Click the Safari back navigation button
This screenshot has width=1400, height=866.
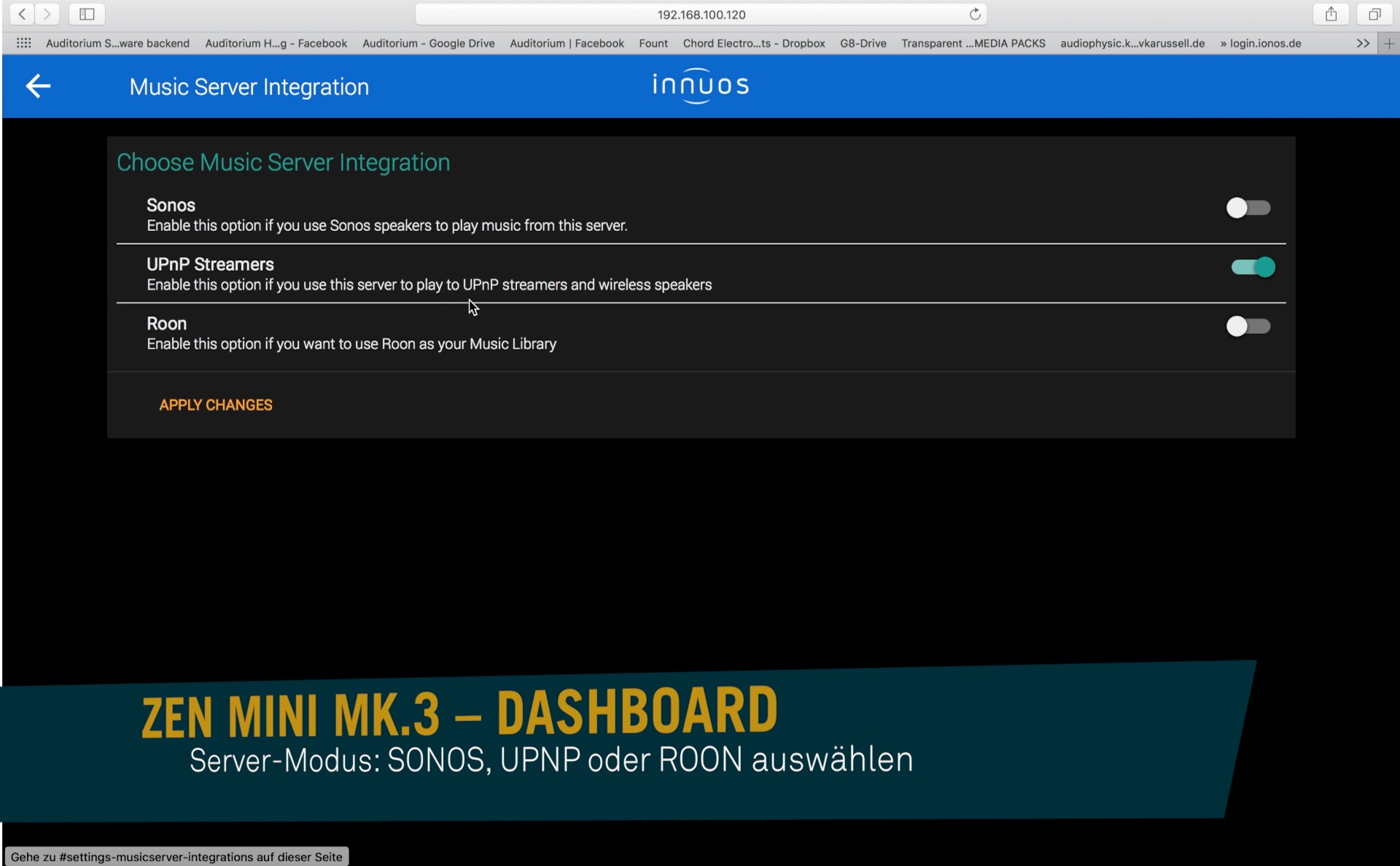click(22, 14)
